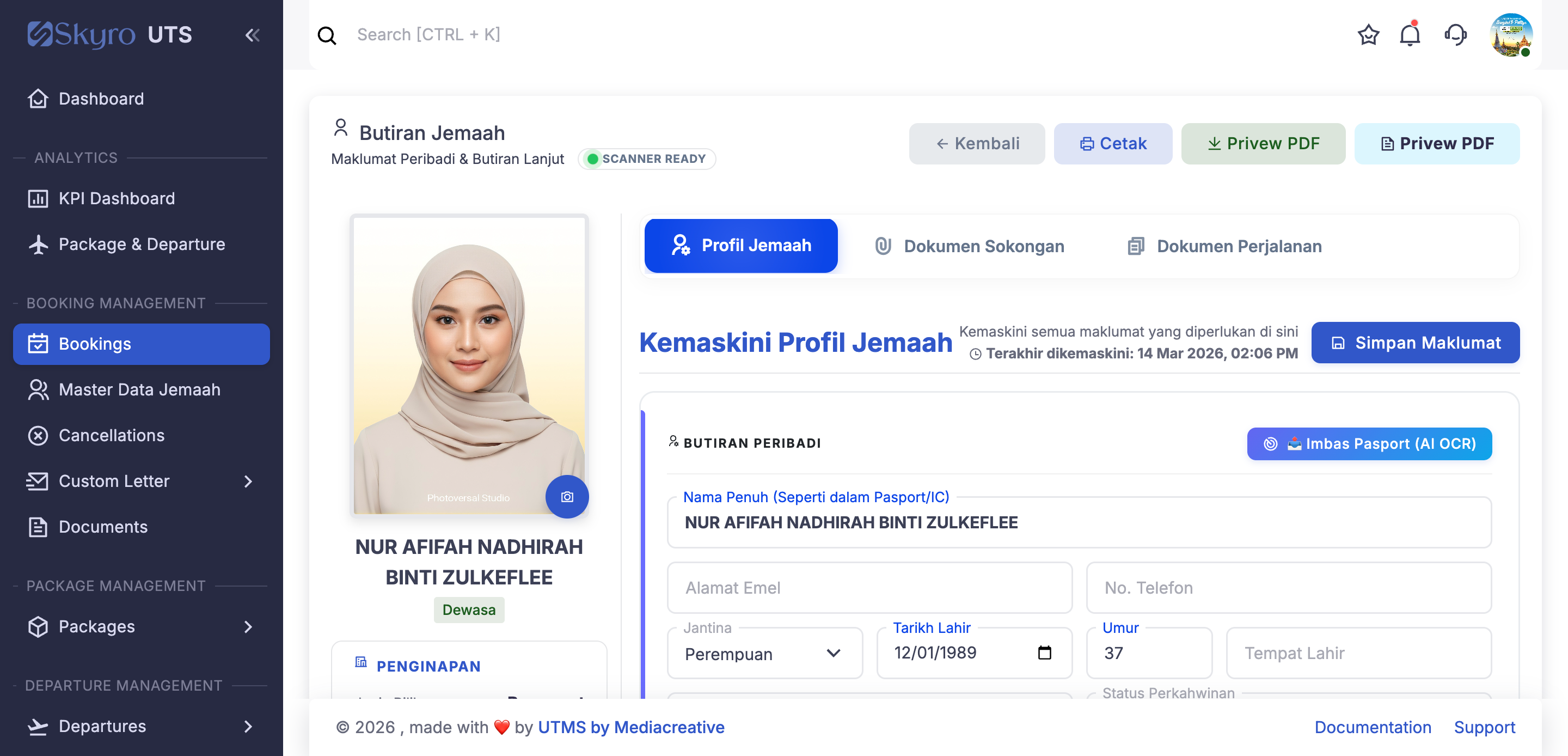The image size is (1568, 756).
Task: Click the Dewasa badge
Action: (x=469, y=611)
